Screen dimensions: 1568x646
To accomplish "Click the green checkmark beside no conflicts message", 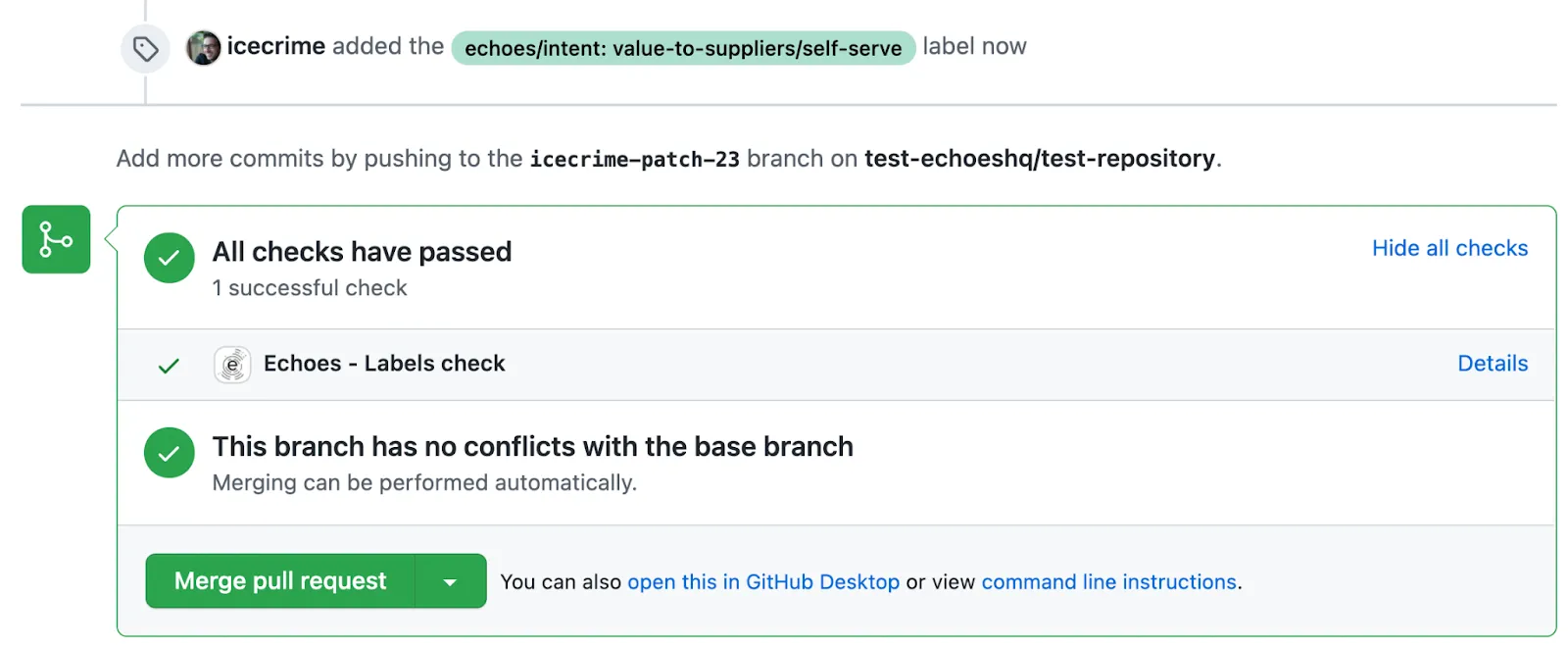I will click(x=169, y=453).
